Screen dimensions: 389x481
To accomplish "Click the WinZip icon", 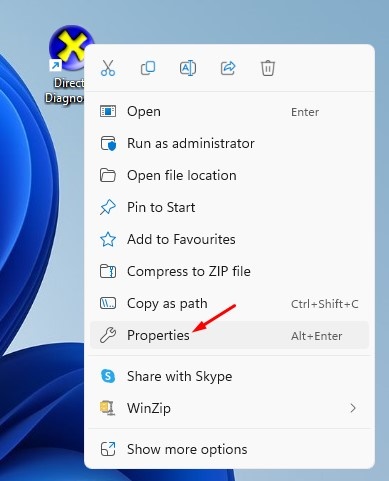I will point(108,408).
